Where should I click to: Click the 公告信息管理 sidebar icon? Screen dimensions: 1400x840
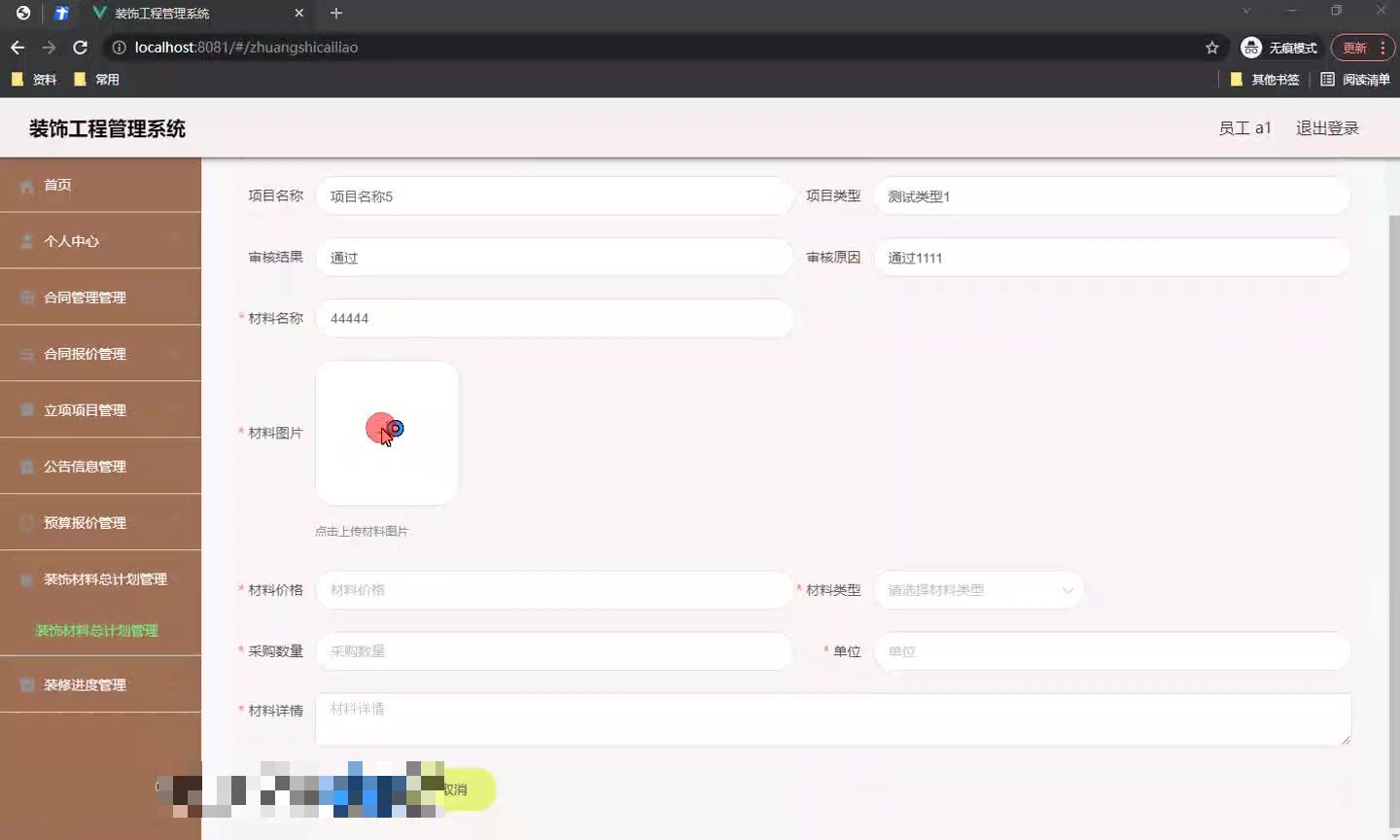tap(26, 466)
